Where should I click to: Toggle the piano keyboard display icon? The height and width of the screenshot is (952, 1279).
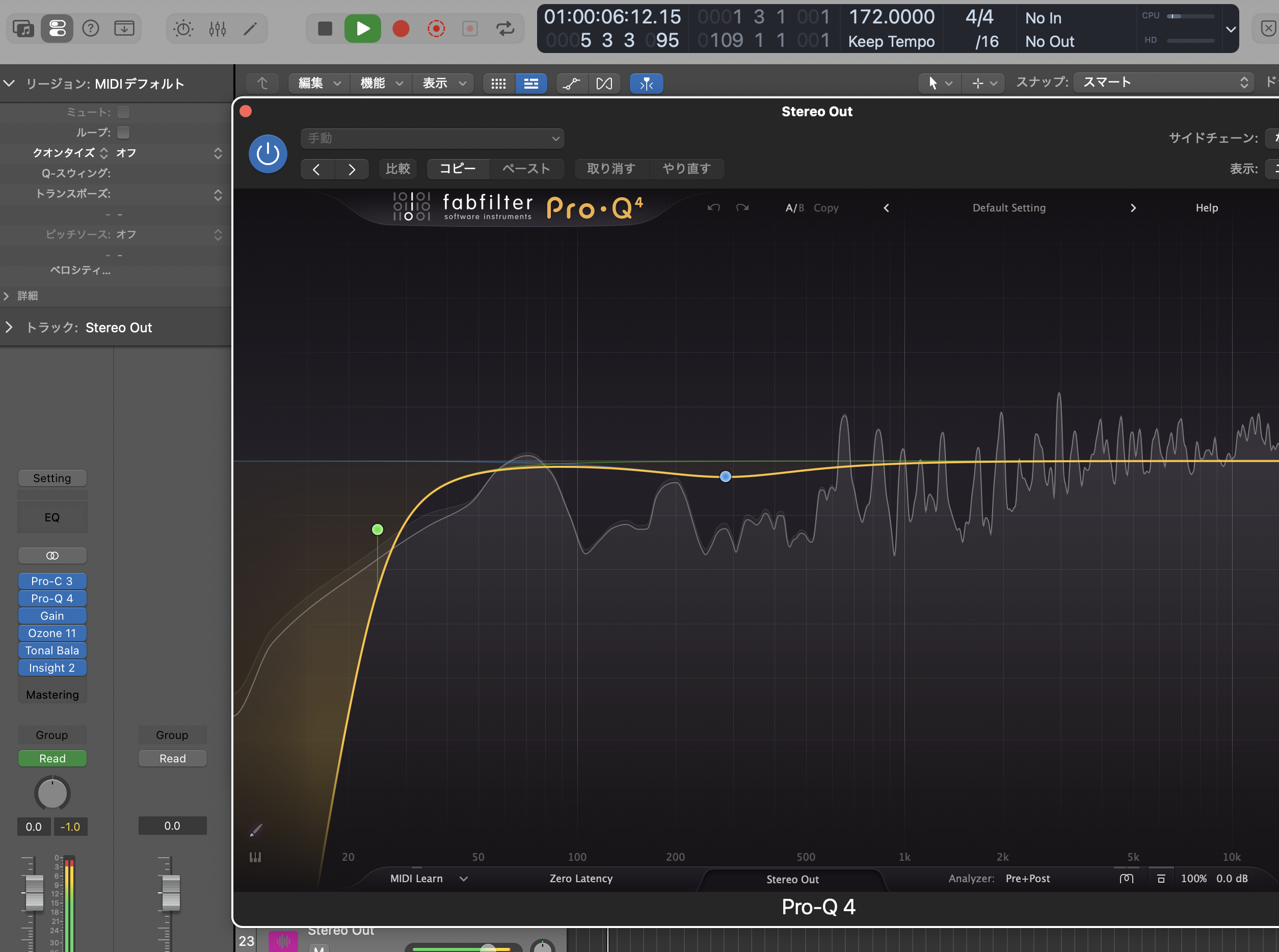255,858
